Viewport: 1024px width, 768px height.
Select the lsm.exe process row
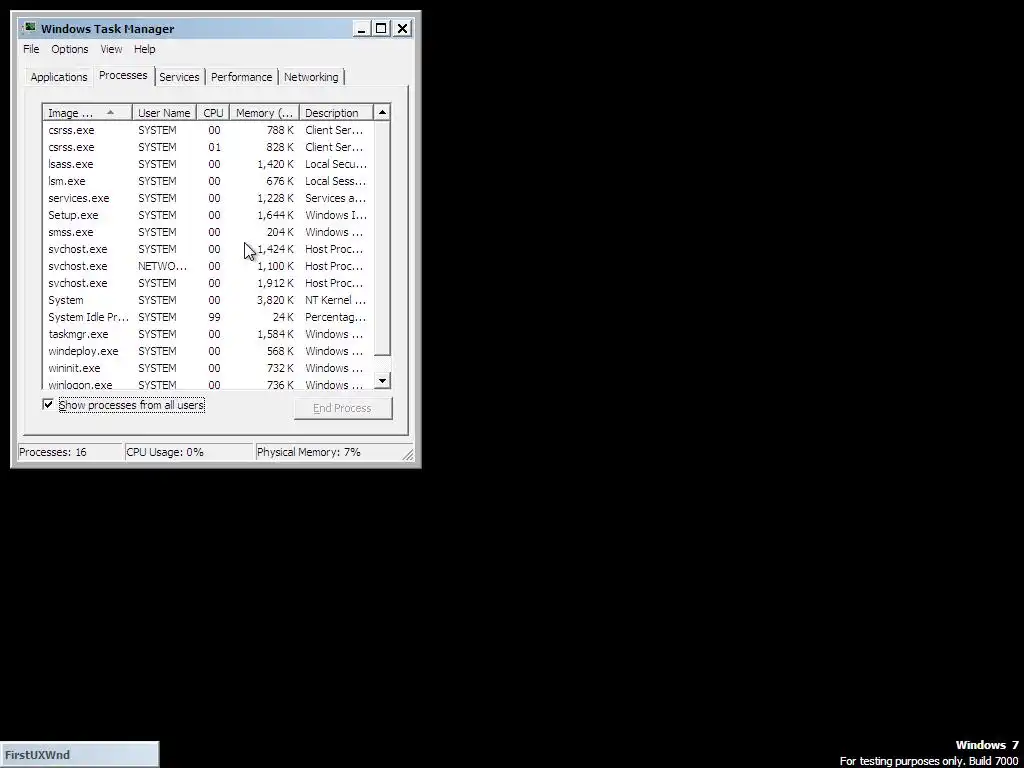point(208,181)
